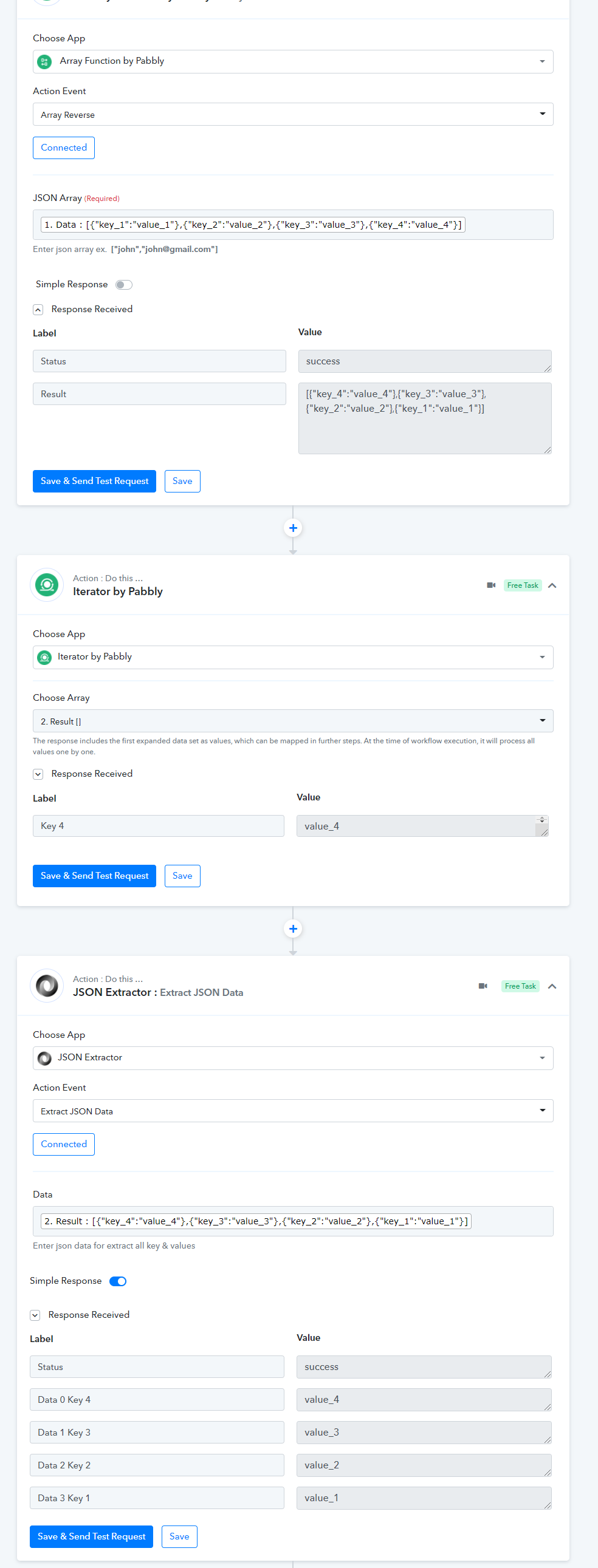
Task: Toggle Simple Response in Array Reverse step
Action: click(123, 285)
